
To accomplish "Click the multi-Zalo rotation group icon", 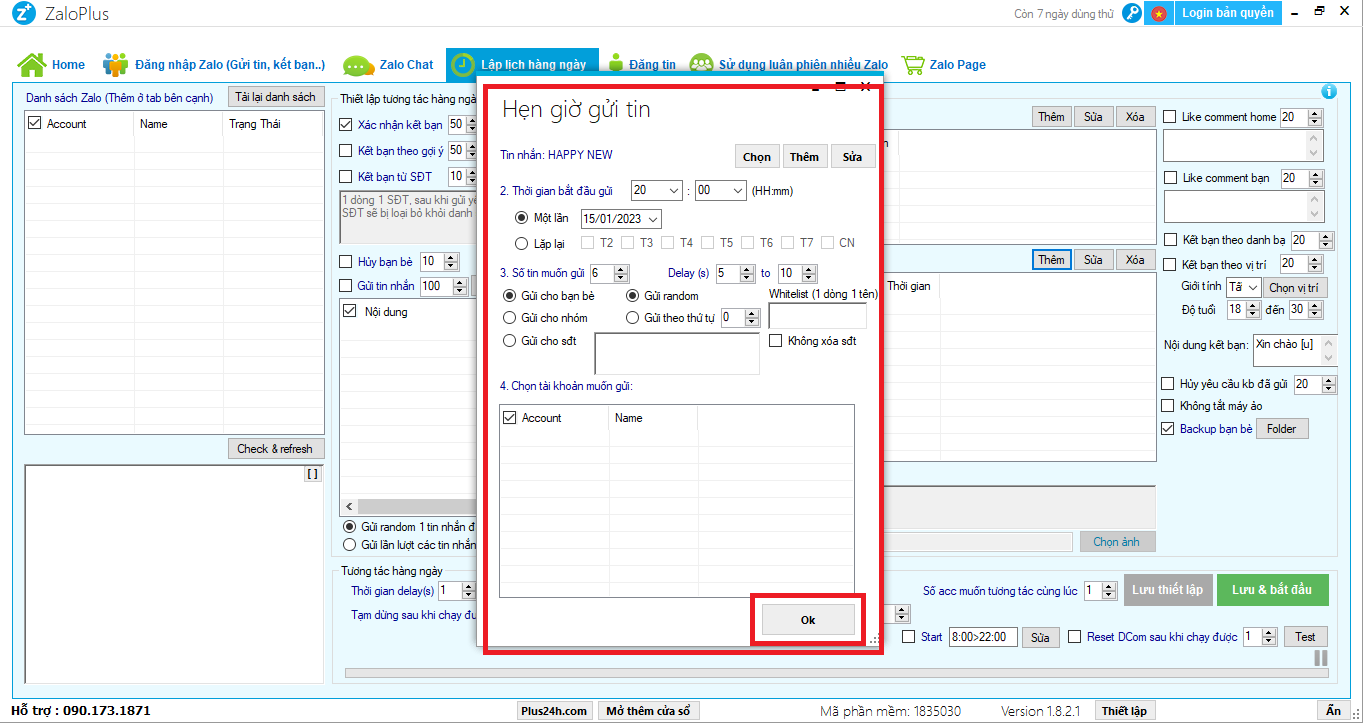I will click(x=701, y=65).
